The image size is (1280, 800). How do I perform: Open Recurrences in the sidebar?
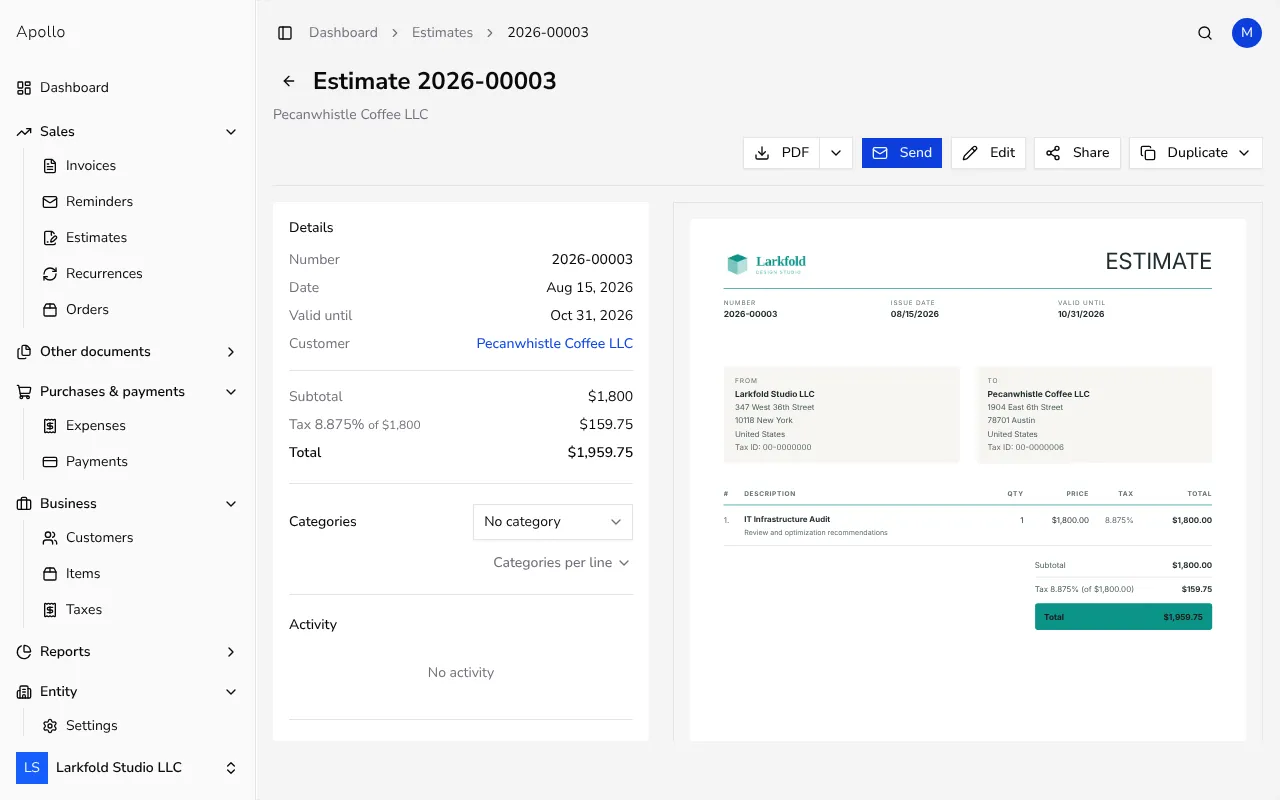coord(139,274)
